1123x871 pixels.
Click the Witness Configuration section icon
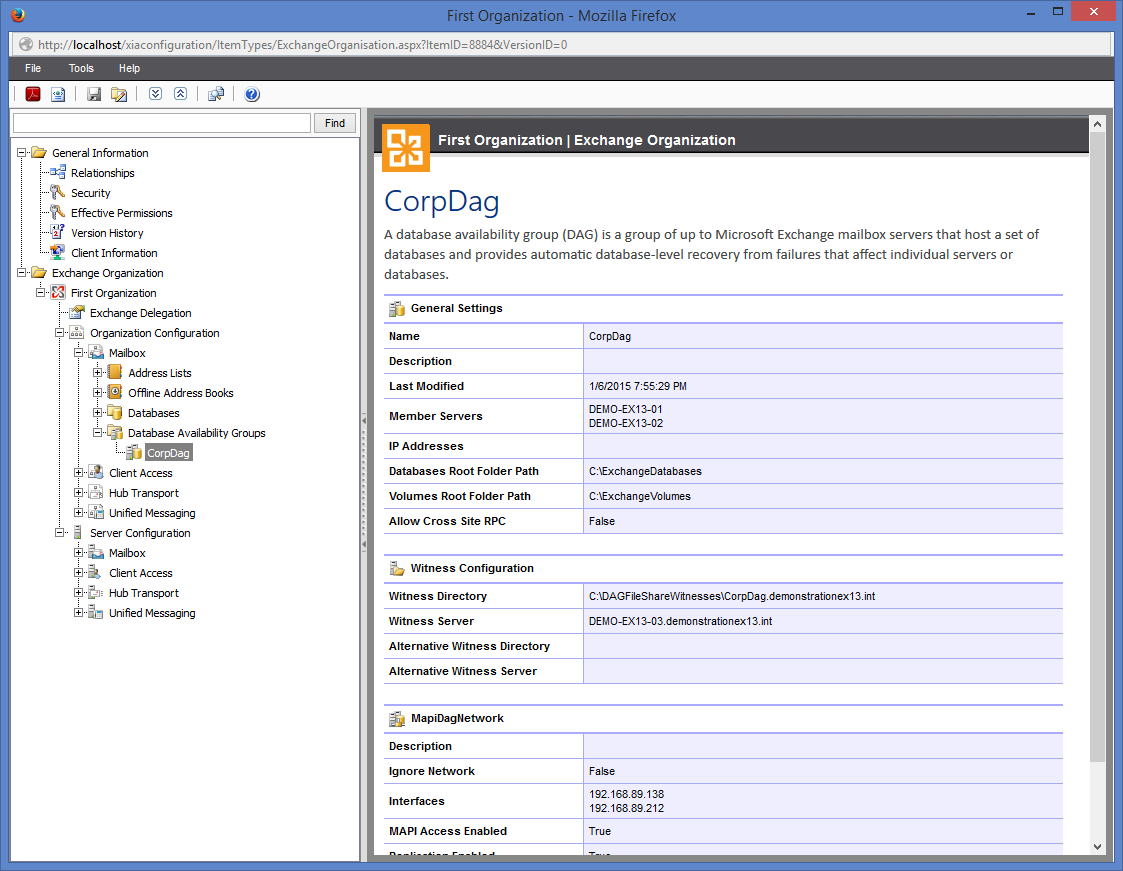tap(397, 569)
